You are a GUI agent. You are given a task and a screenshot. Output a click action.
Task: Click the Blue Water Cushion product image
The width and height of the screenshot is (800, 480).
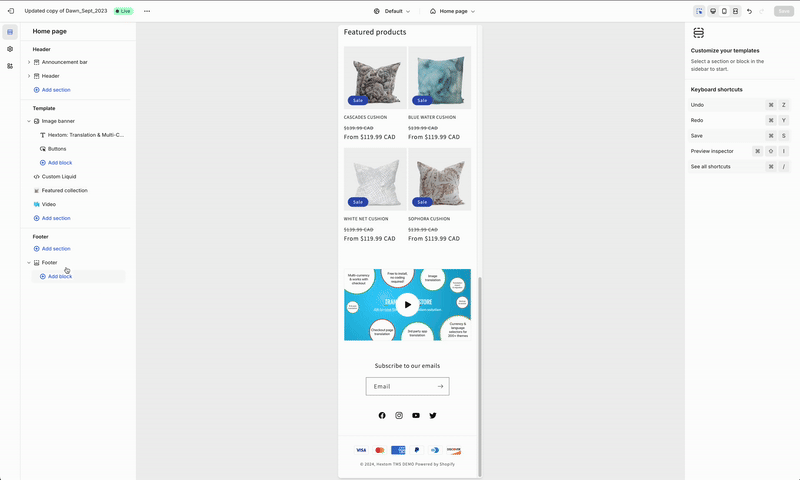point(439,78)
